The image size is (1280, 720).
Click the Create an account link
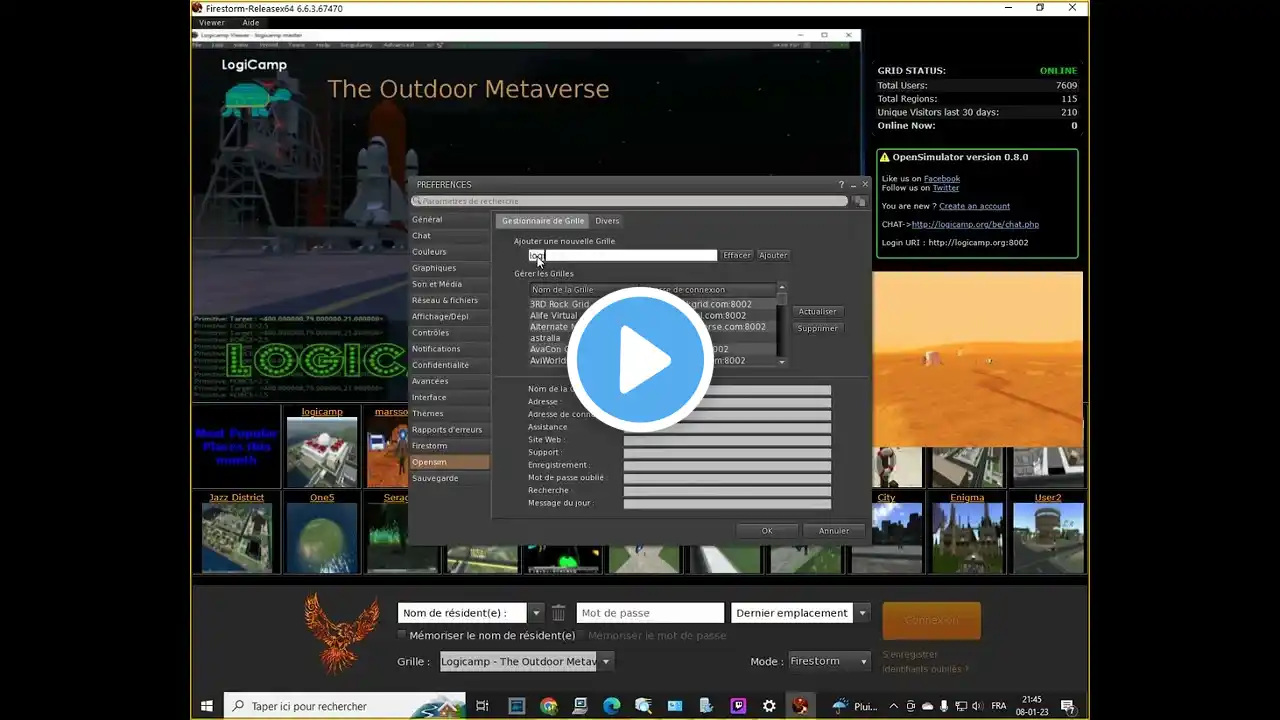click(974, 206)
